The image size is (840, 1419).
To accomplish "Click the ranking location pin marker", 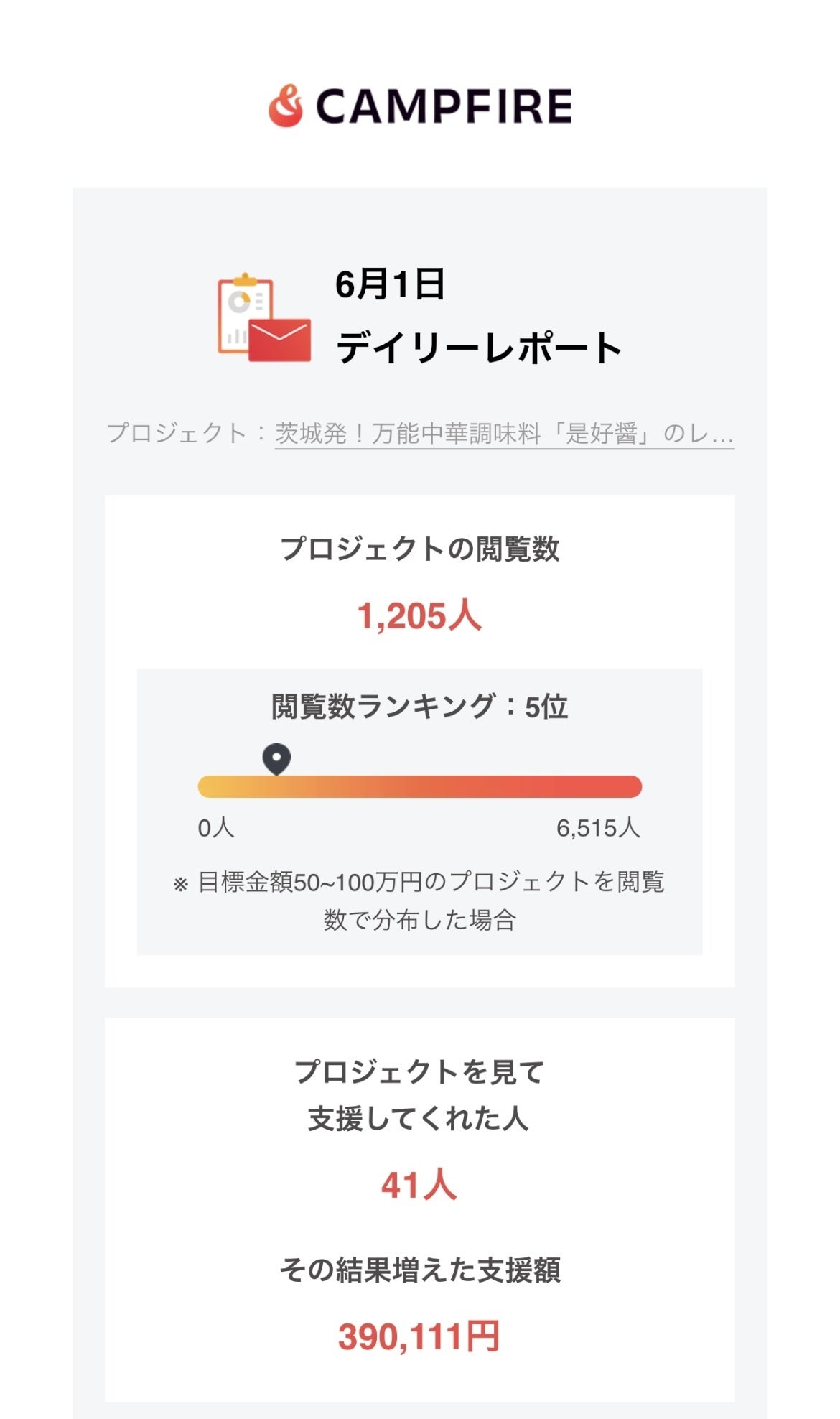I will (x=276, y=759).
